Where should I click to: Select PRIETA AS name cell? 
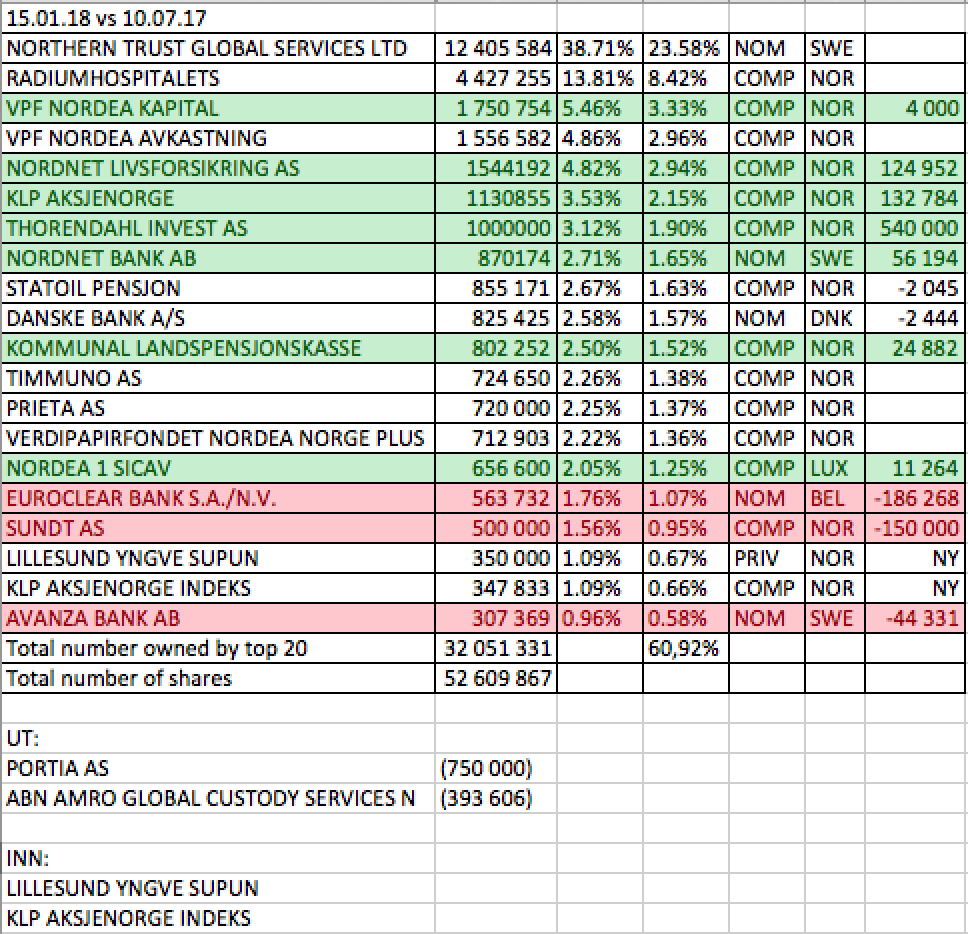point(218,408)
